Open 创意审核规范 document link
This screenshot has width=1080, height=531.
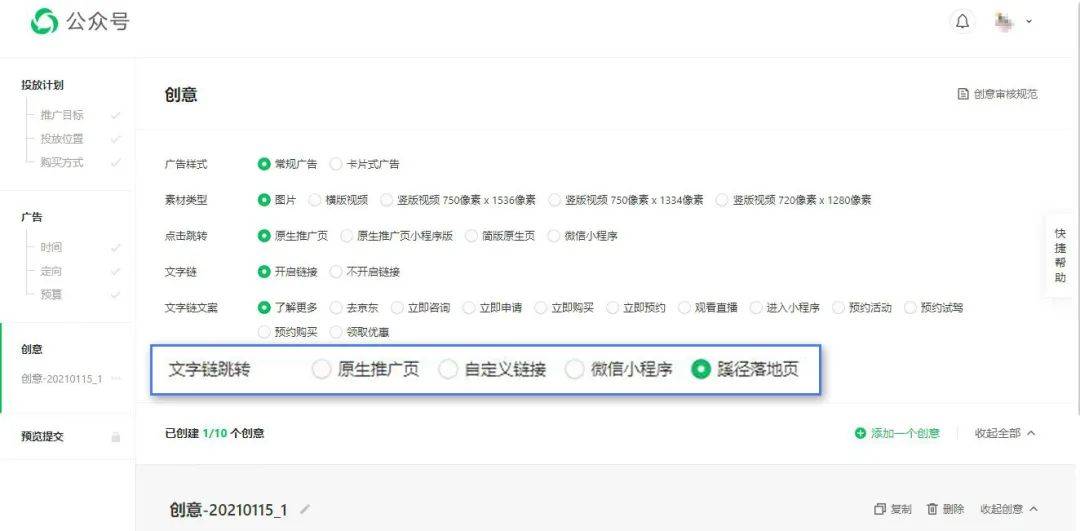point(997,94)
